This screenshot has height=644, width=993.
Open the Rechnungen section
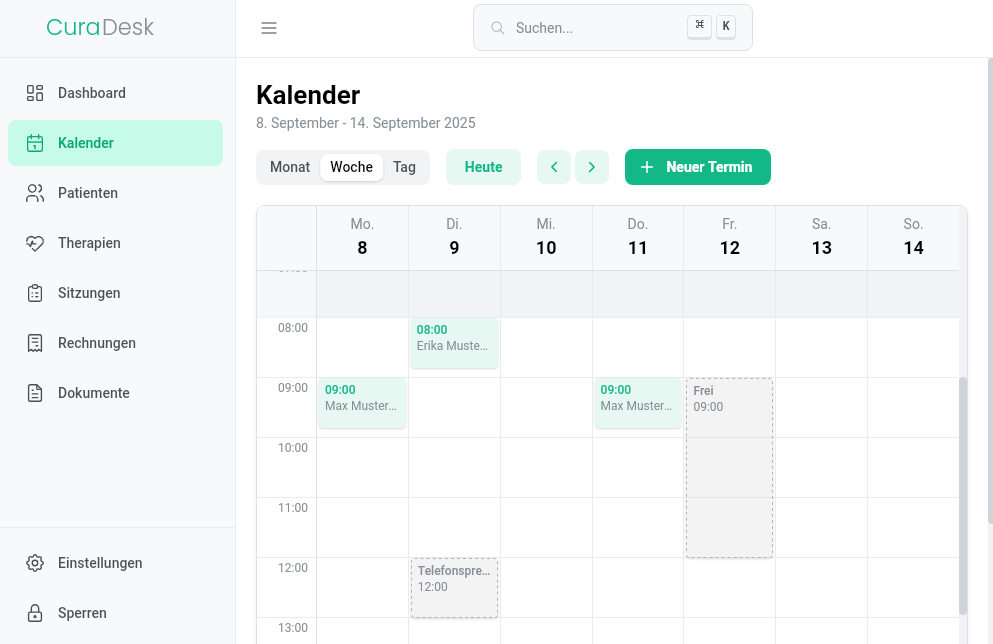tap(96, 343)
